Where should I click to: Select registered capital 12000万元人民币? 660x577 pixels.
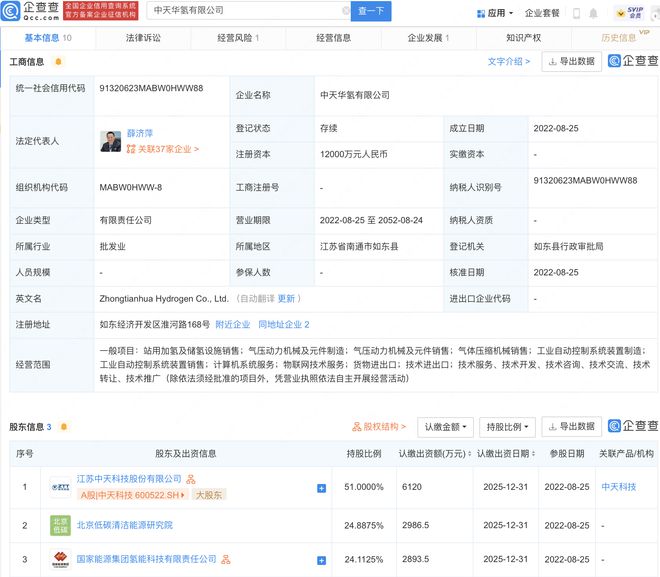(x=354, y=154)
